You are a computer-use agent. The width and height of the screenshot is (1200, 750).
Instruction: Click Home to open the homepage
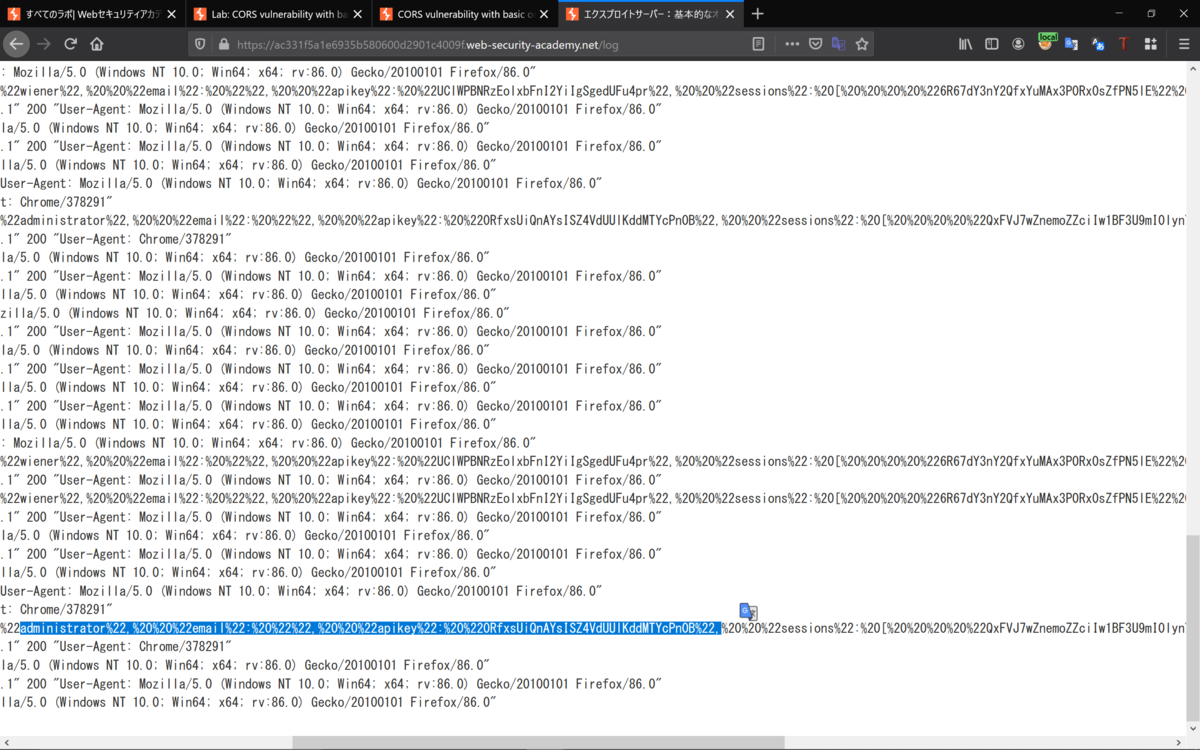tap(97, 43)
